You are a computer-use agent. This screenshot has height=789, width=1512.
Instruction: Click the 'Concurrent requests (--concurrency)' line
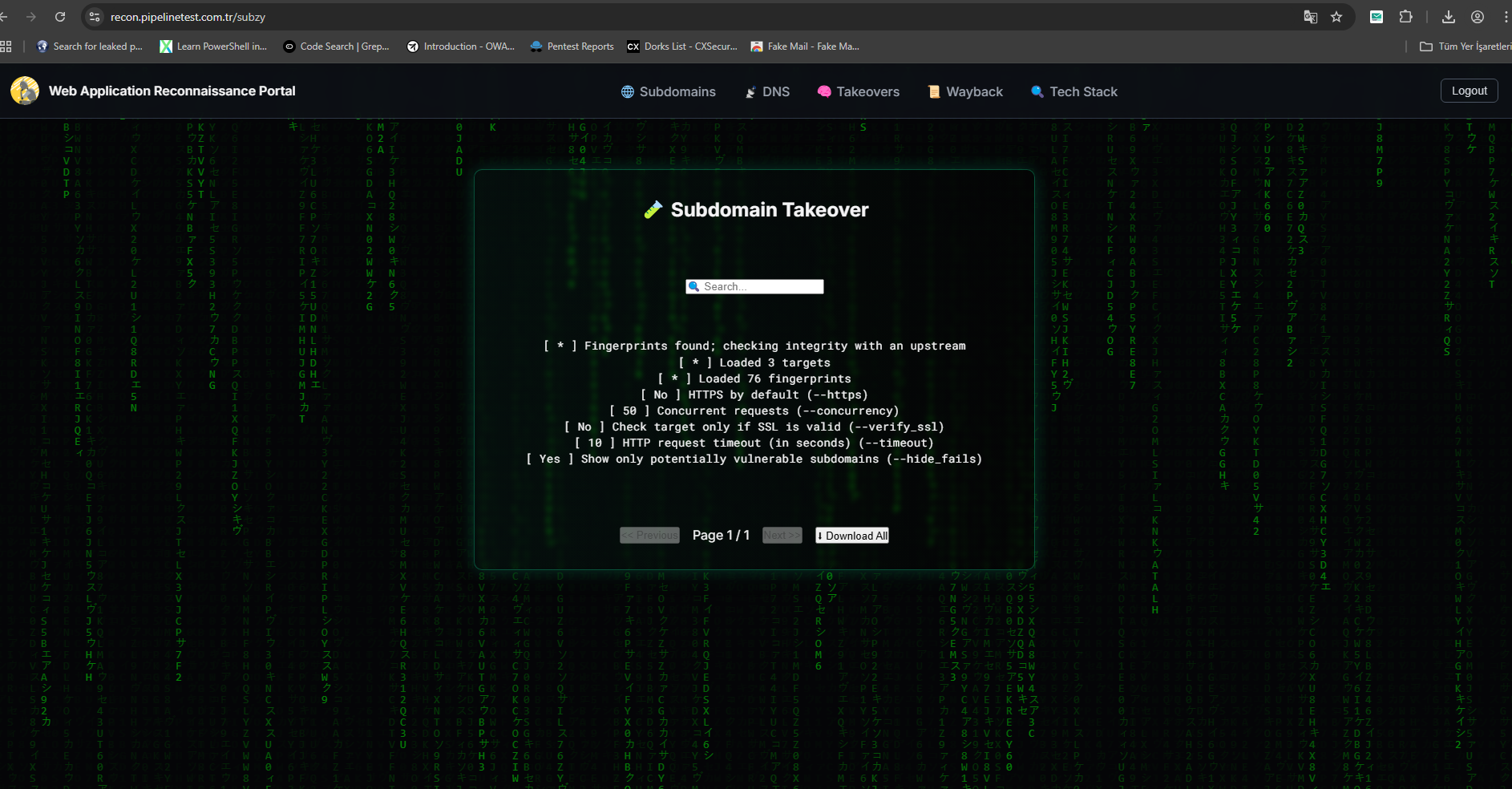754,411
